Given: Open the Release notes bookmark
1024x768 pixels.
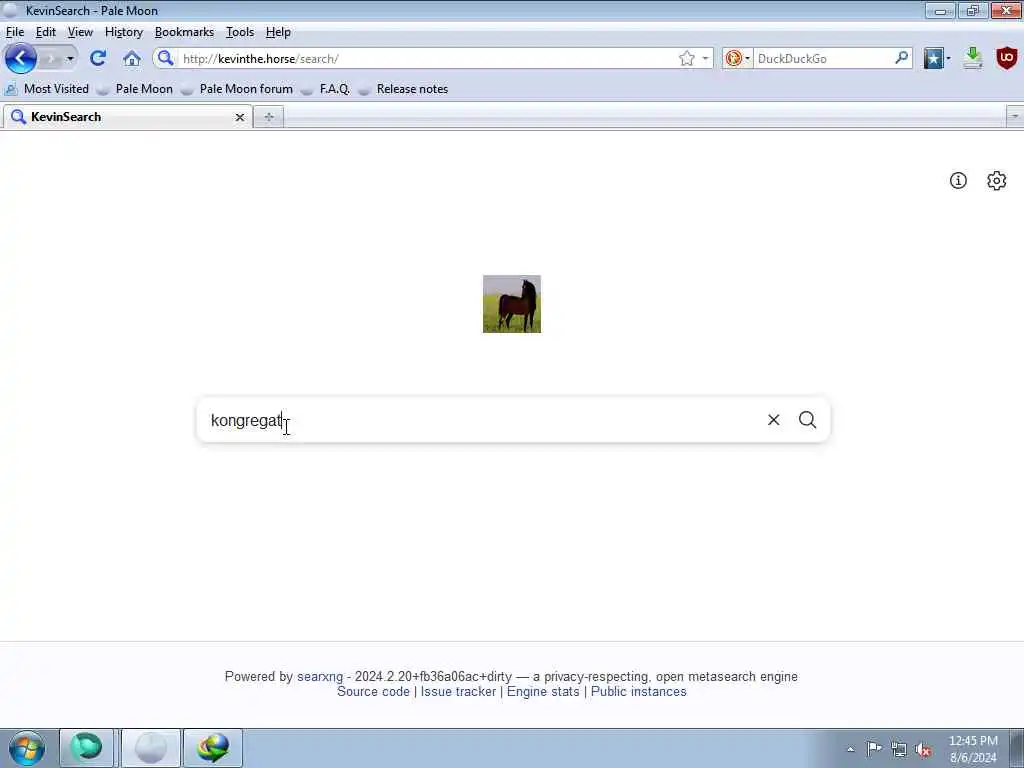Looking at the screenshot, I should tap(404, 89).
